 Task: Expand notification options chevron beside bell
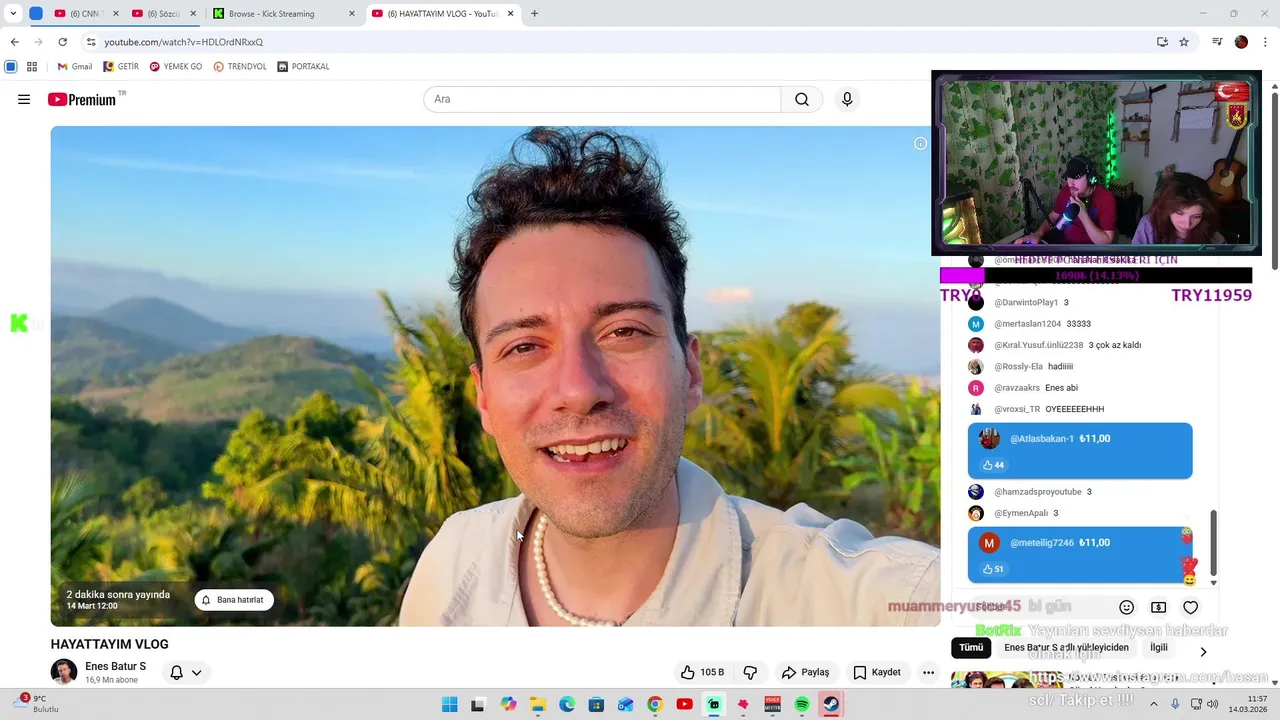point(197,673)
